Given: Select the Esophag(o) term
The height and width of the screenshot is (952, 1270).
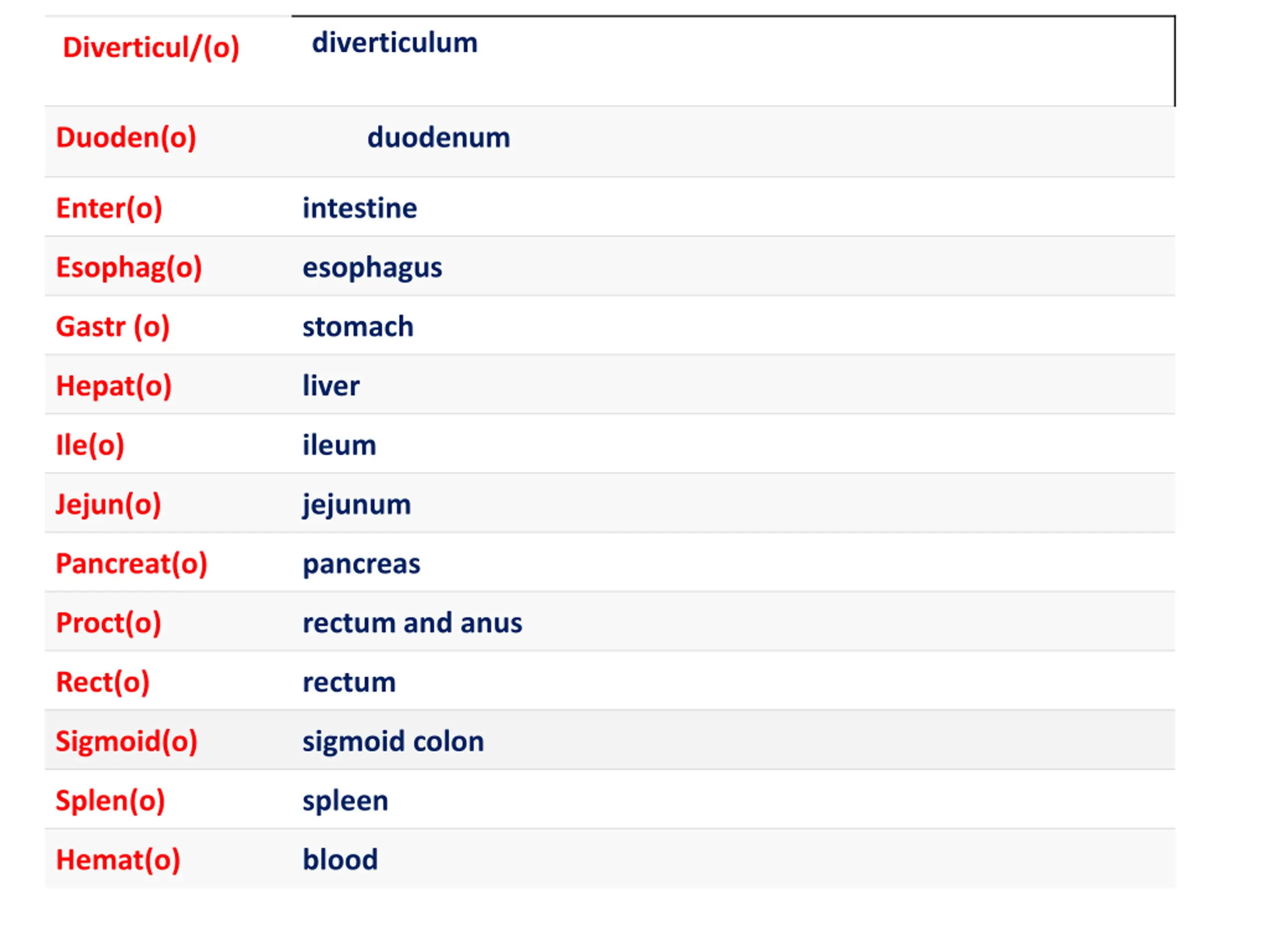Looking at the screenshot, I should [x=129, y=268].
